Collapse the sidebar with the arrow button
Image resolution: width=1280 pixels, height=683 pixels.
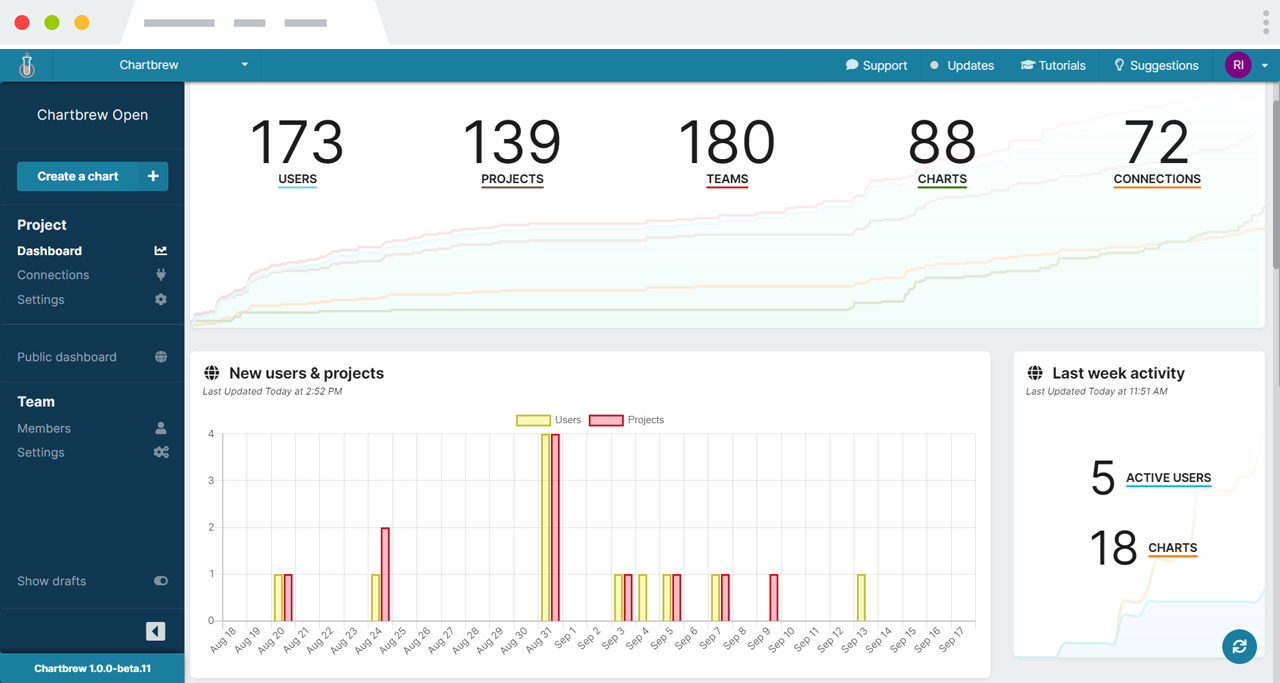155,631
